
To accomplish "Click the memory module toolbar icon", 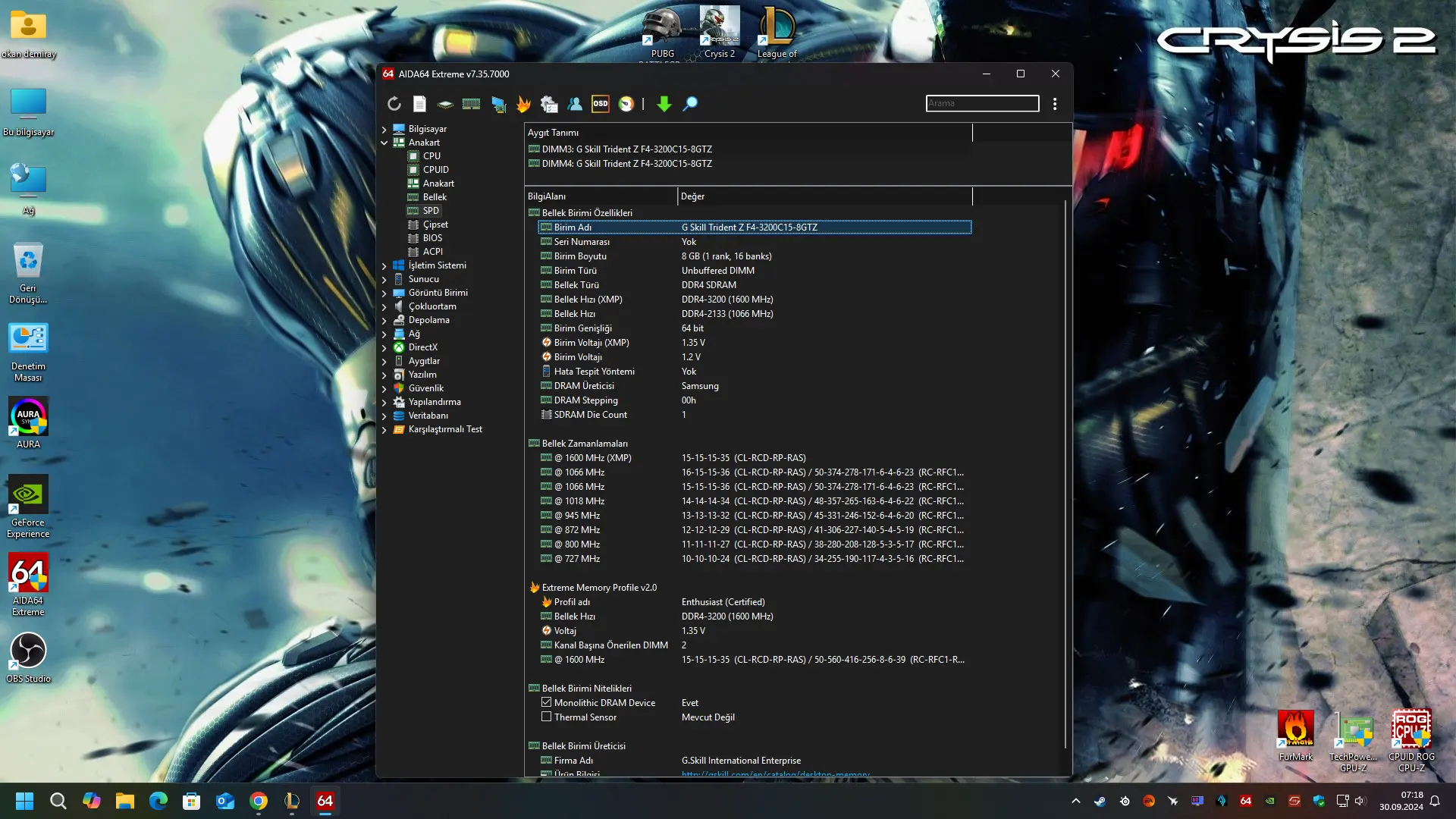I will coord(471,104).
